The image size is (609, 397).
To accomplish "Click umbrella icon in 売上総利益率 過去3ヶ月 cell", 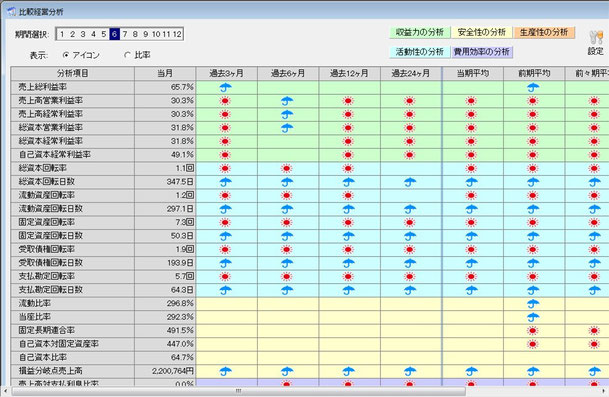I will [x=226, y=87].
